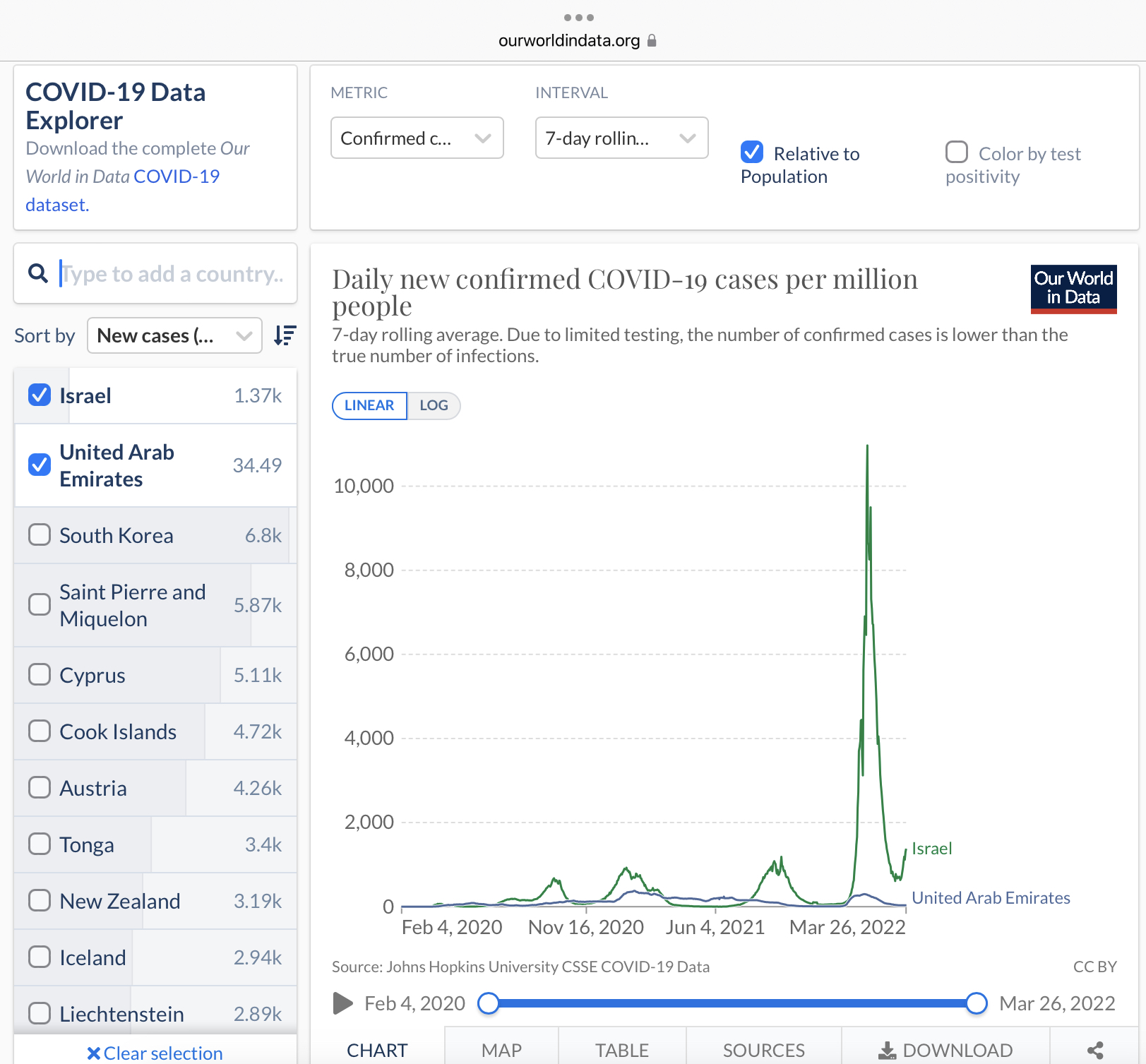Expand the Sort by New cases dropdown
1146x1064 pixels.
click(x=174, y=335)
